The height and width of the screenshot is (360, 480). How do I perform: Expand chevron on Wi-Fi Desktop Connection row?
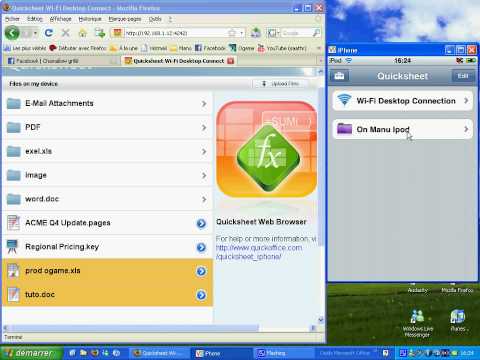point(466,100)
